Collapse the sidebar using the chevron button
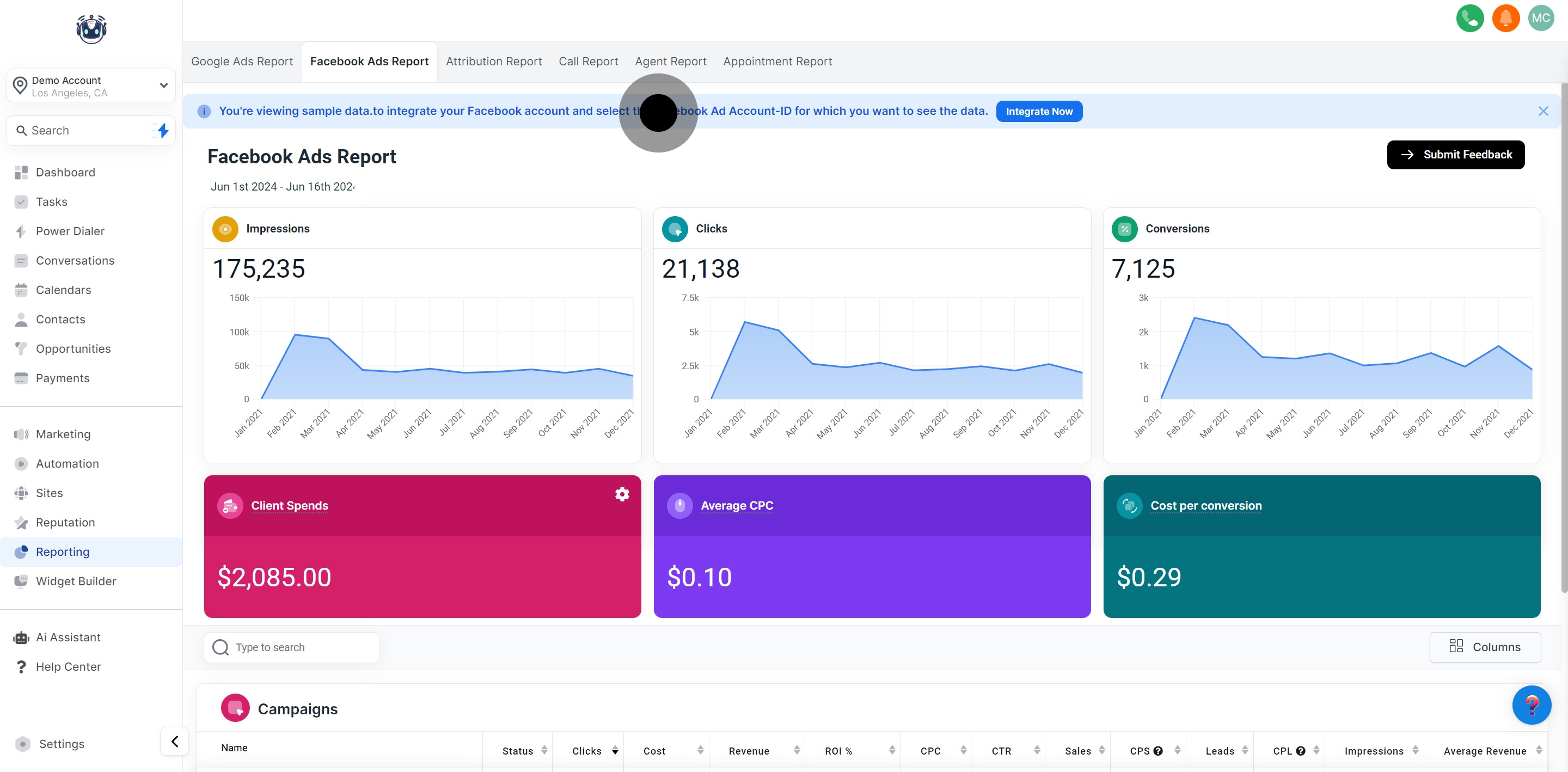Image resolution: width=1568 pixels, height=772 pixels. 174,742
